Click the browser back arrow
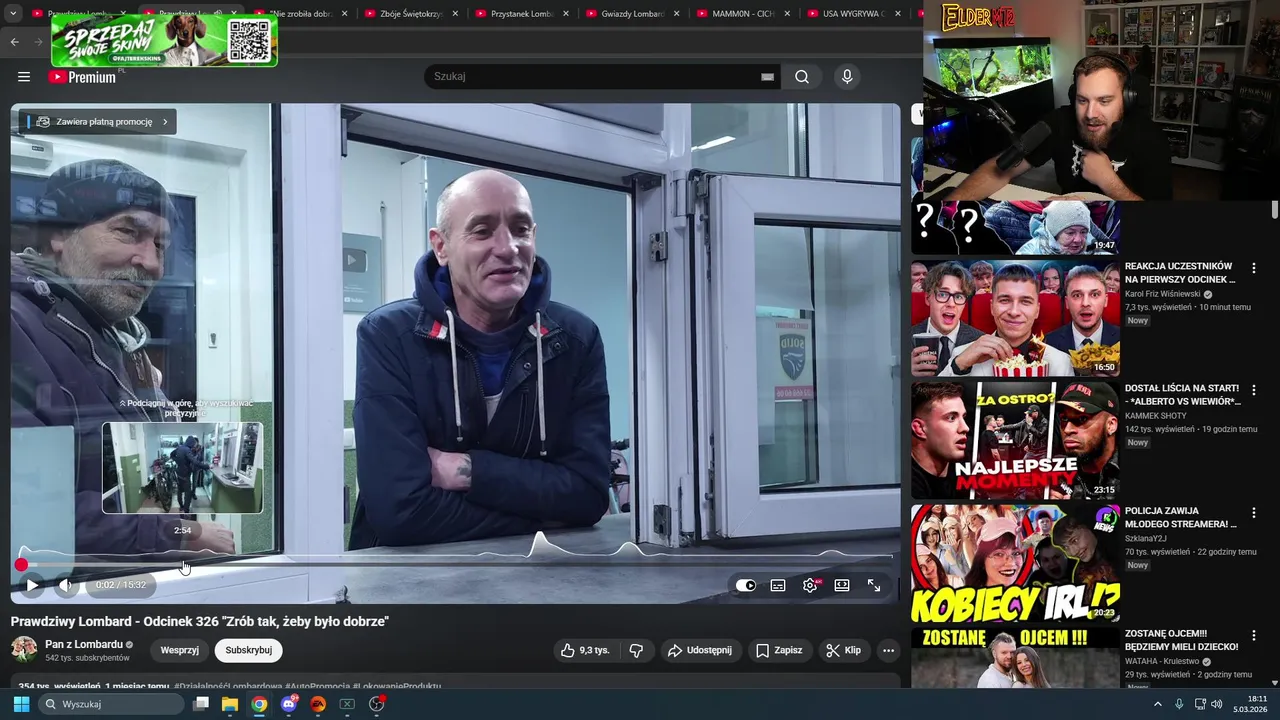Viewport: 1280px width, 720px height. click(x=14, y=42)
